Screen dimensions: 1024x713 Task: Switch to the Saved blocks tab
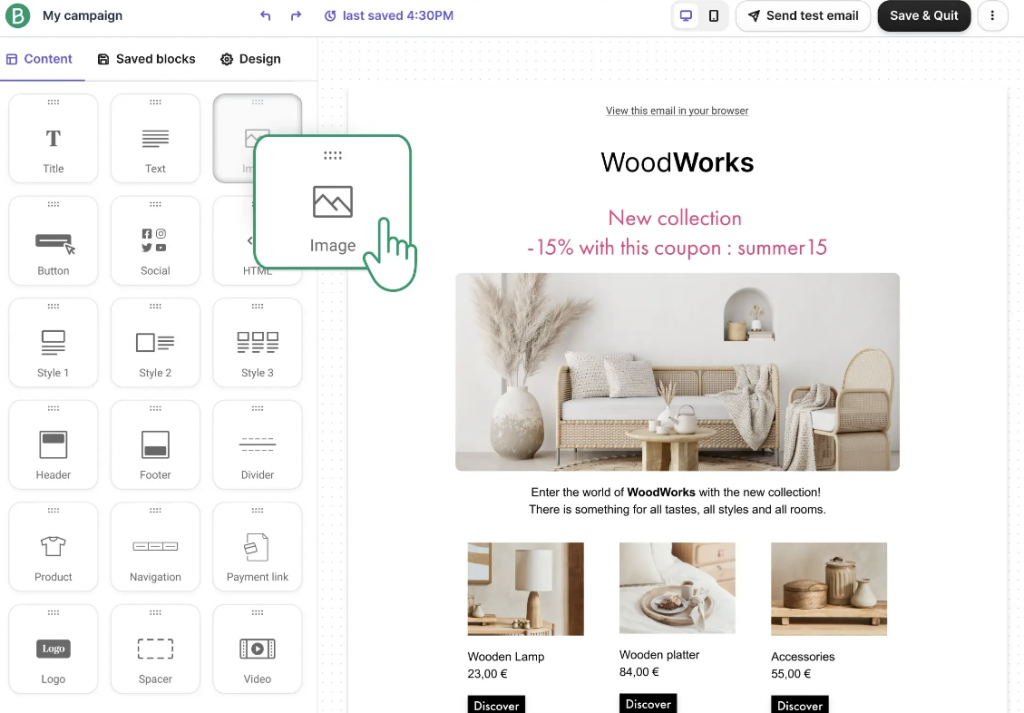click(146, 59)
